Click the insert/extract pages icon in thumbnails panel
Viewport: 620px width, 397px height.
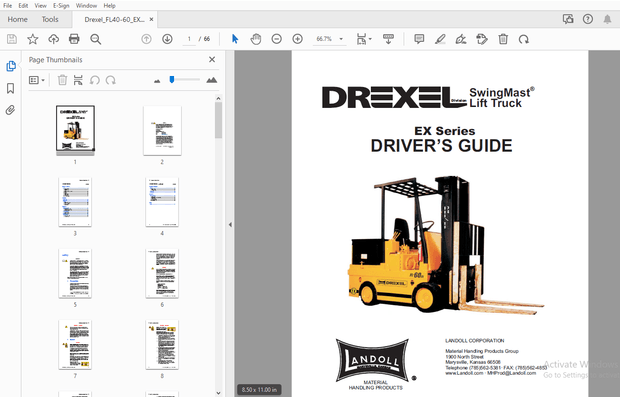[x=78, y=80]
